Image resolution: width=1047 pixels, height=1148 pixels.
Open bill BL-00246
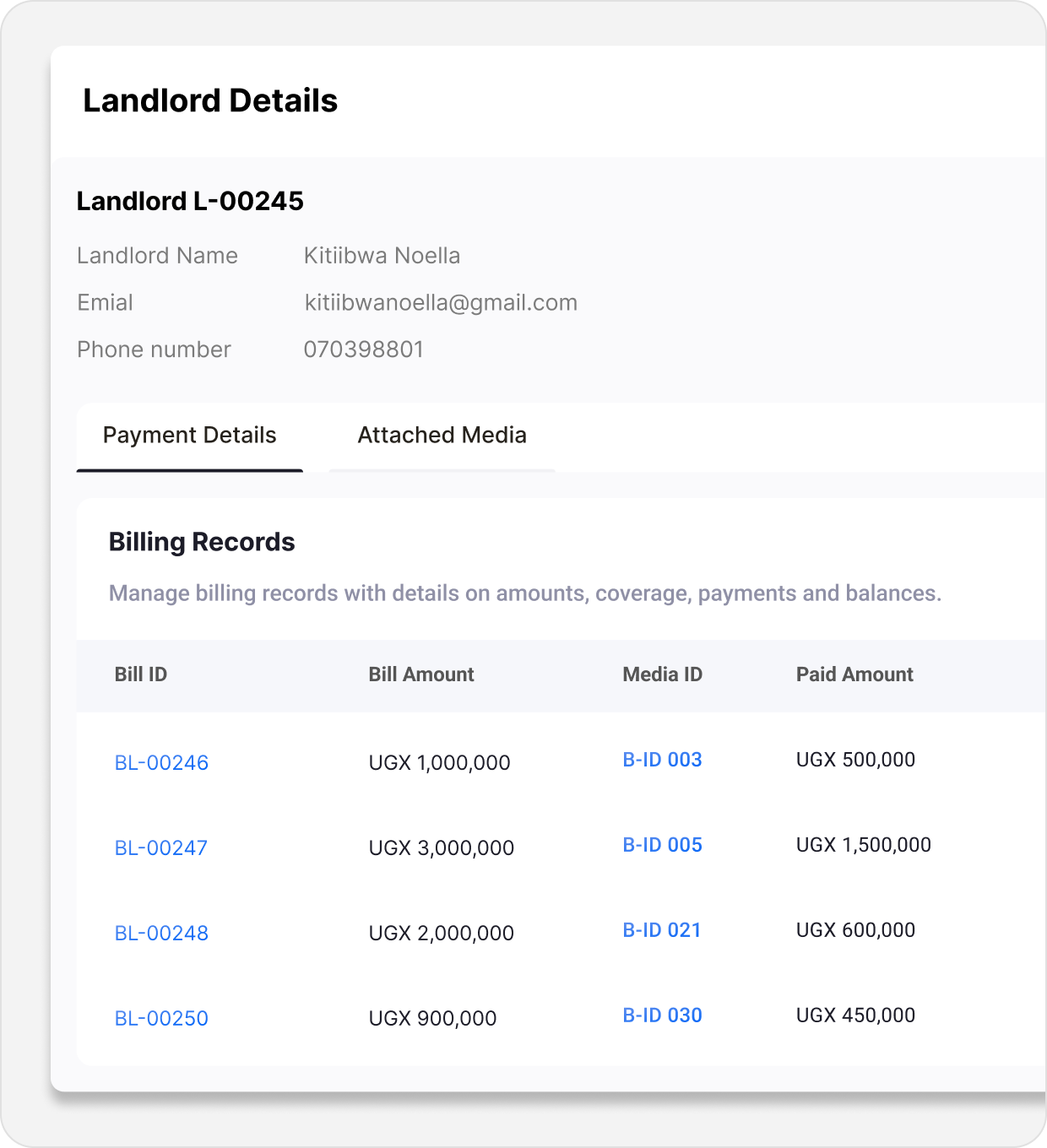[161, 763]
